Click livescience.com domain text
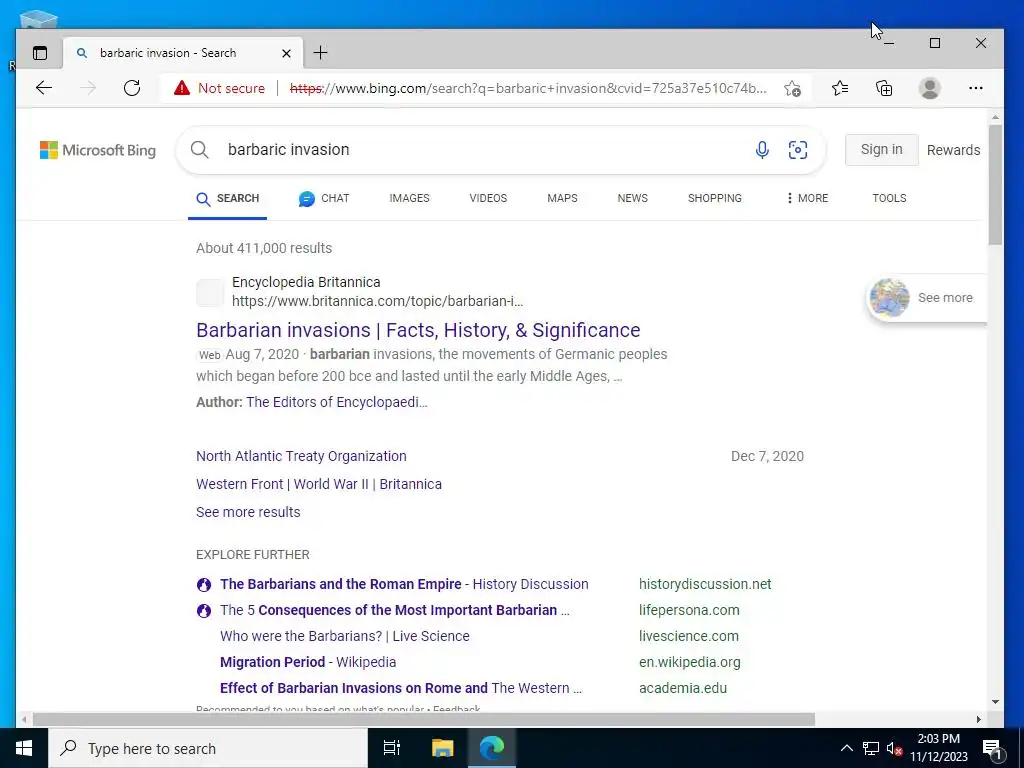The width and height of the screenshot is (1024, 768). tap(688, 636)
